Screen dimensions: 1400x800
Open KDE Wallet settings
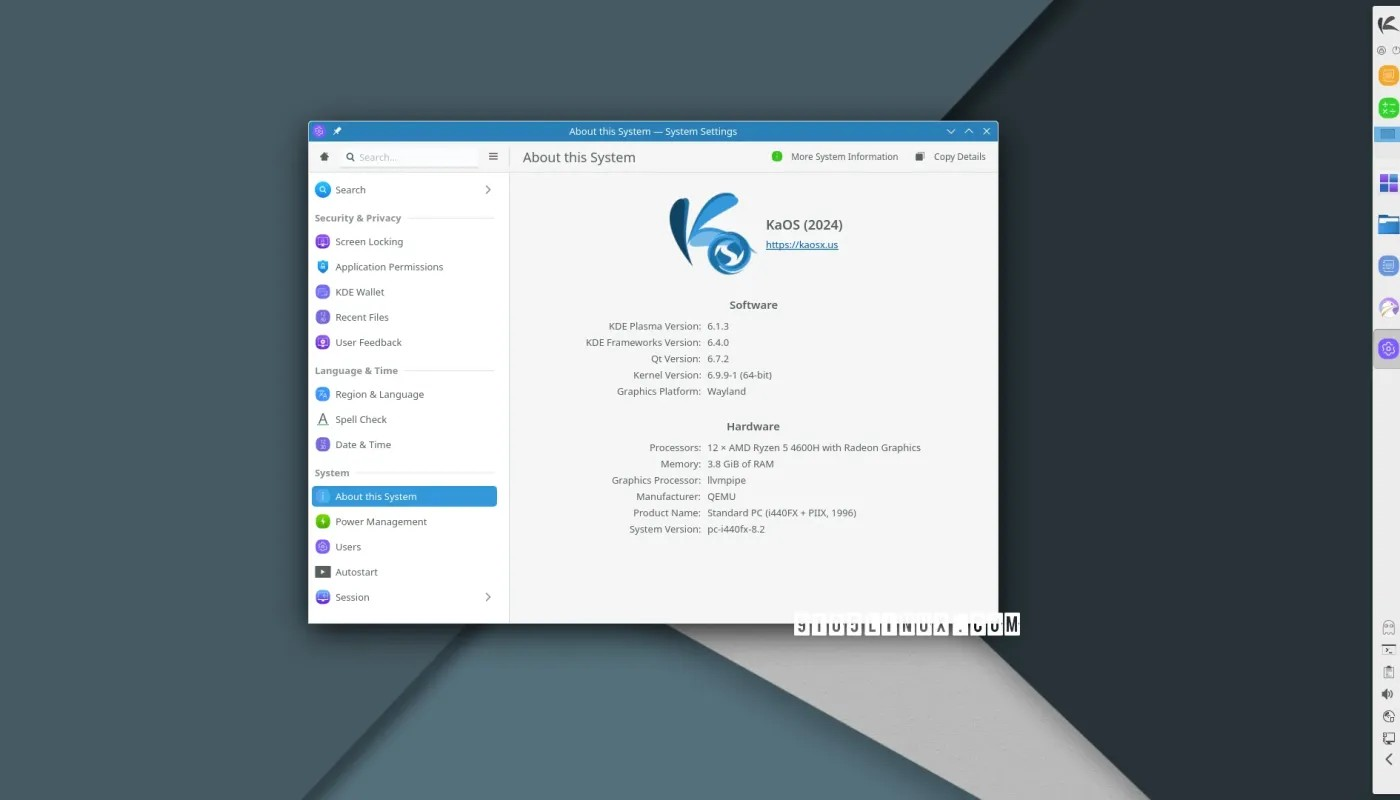(404, 292)
